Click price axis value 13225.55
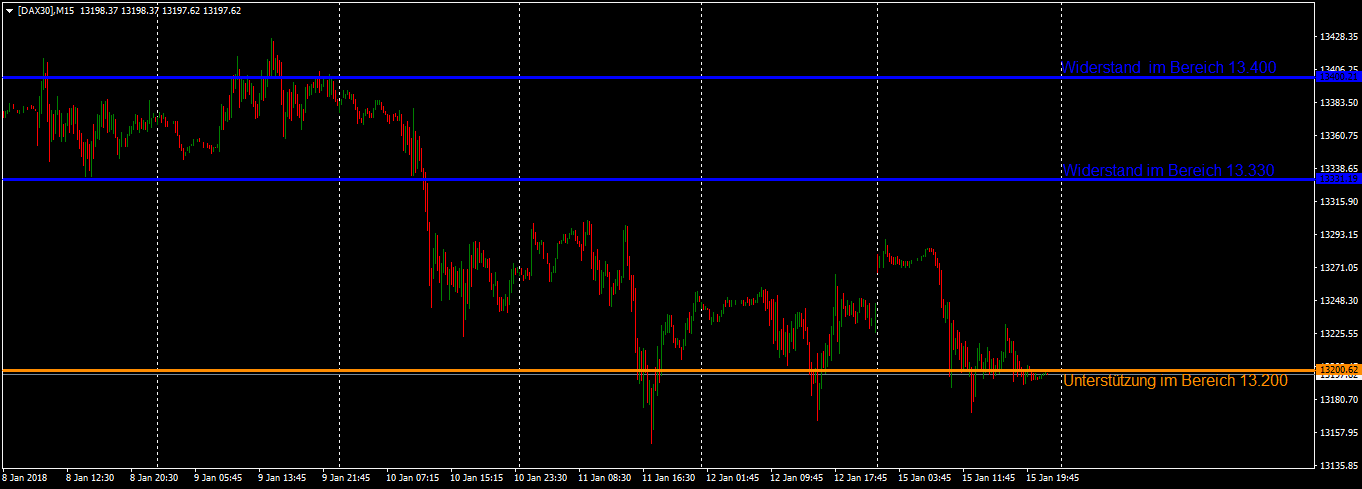 coord(1339,334)
